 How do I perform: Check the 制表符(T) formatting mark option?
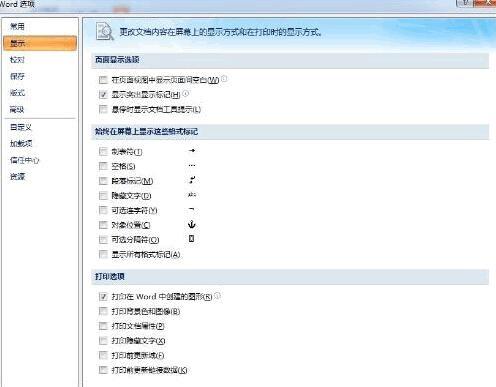point(103,151)
